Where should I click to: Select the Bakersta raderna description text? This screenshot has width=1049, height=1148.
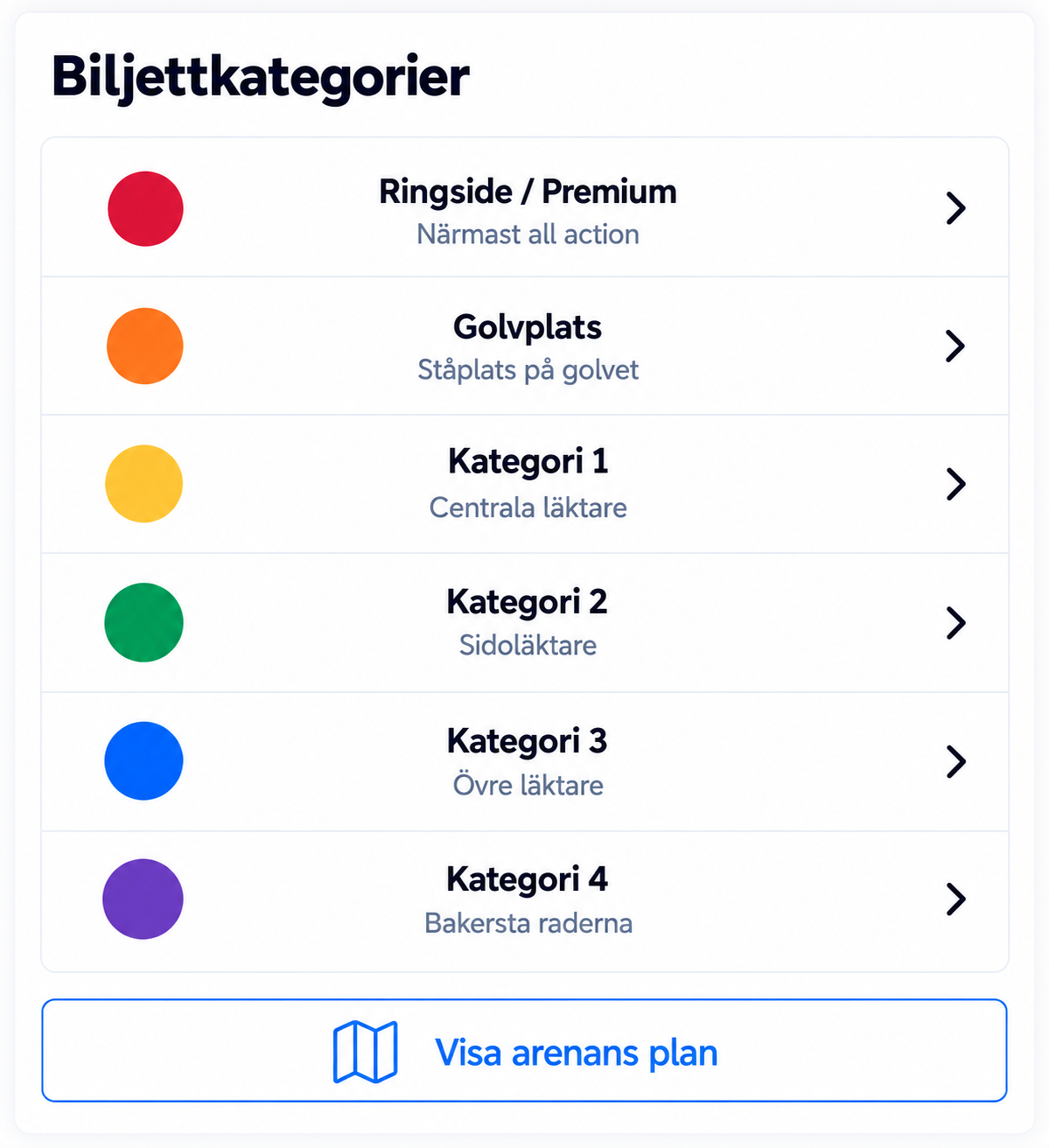tap(528, 923)
